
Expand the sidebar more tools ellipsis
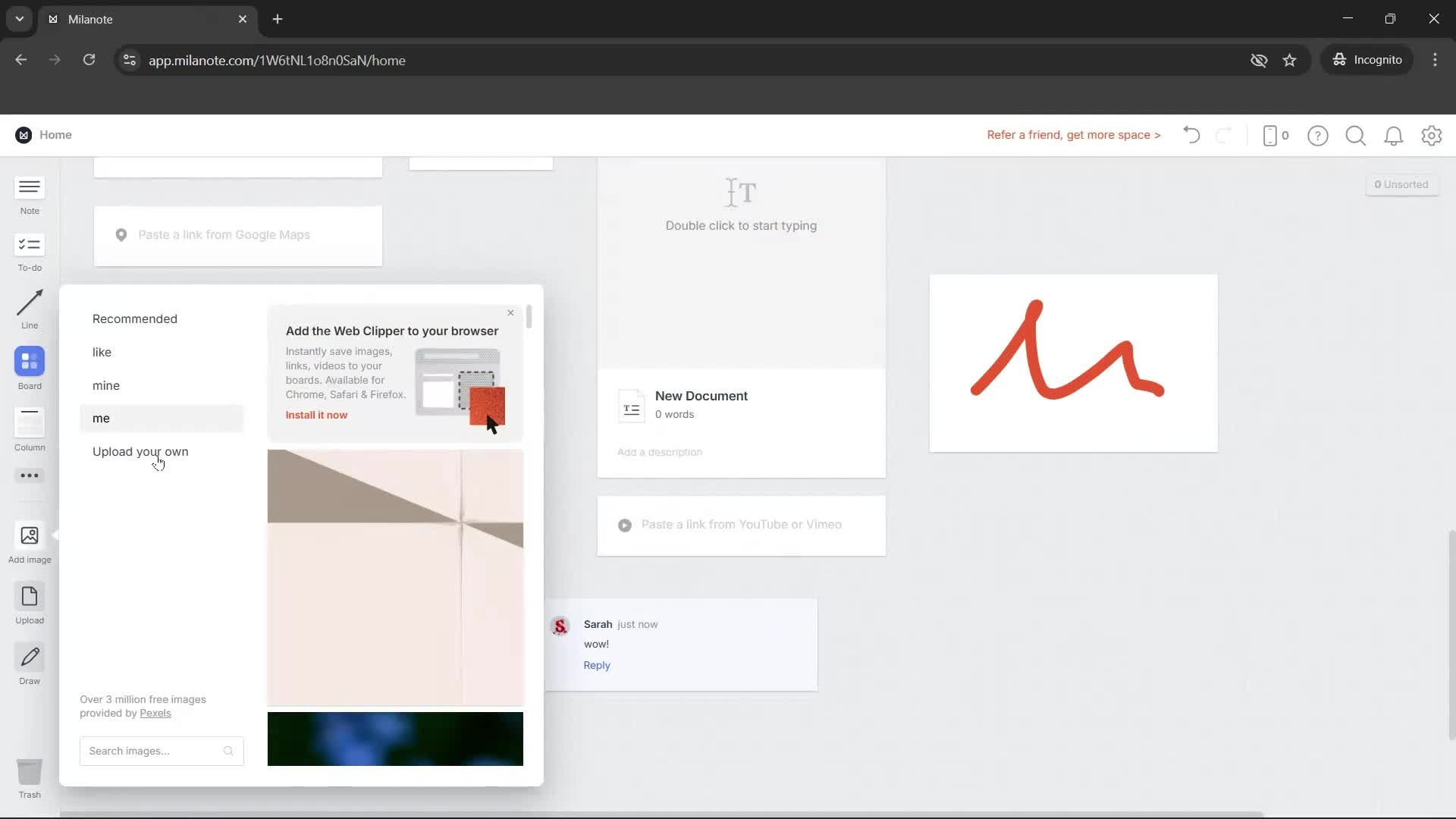coord(29,475)
